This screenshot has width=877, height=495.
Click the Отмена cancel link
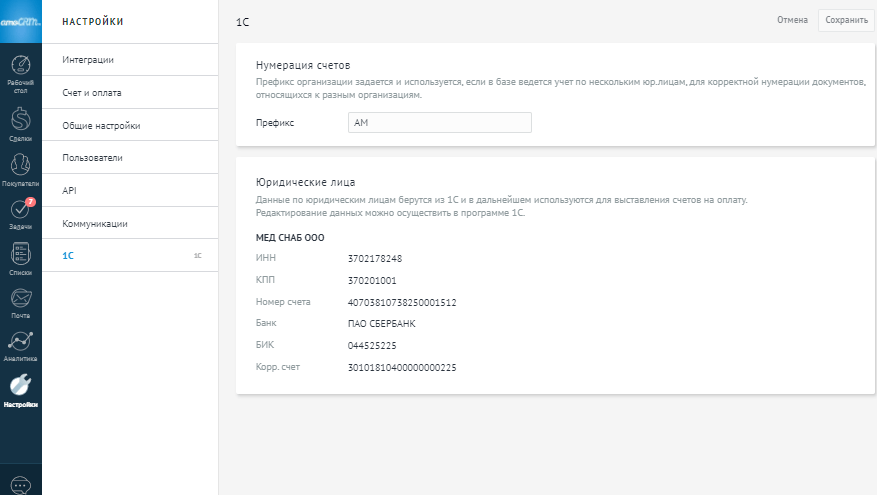tap(792, 20)
